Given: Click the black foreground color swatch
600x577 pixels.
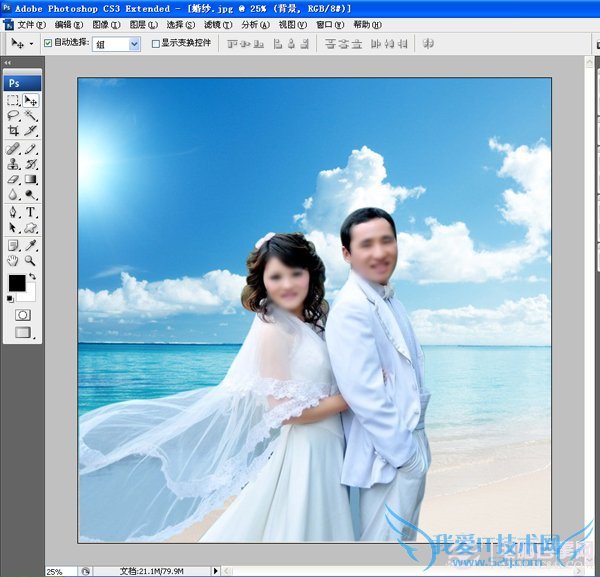Looking at the screenshot, I should pos(16,284).
